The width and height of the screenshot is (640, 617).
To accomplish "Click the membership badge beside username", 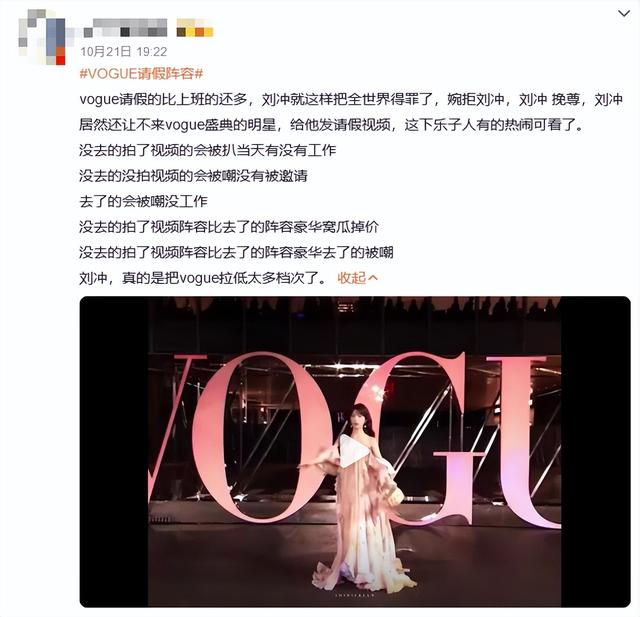I will pos(195,28).
